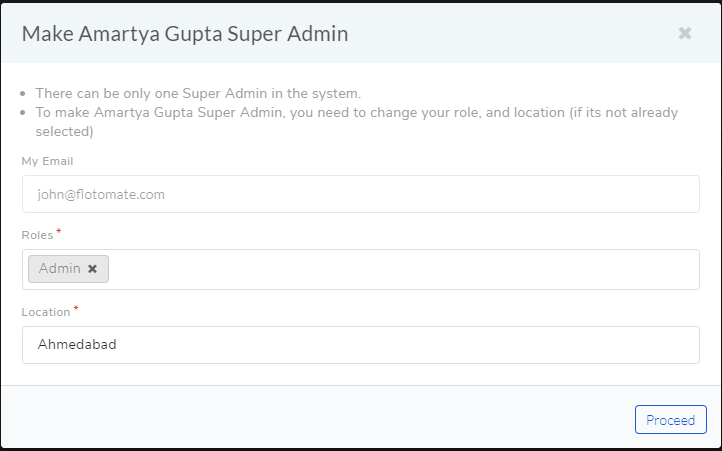Click the red required asterisk beside Location

(x=76, y=308)
